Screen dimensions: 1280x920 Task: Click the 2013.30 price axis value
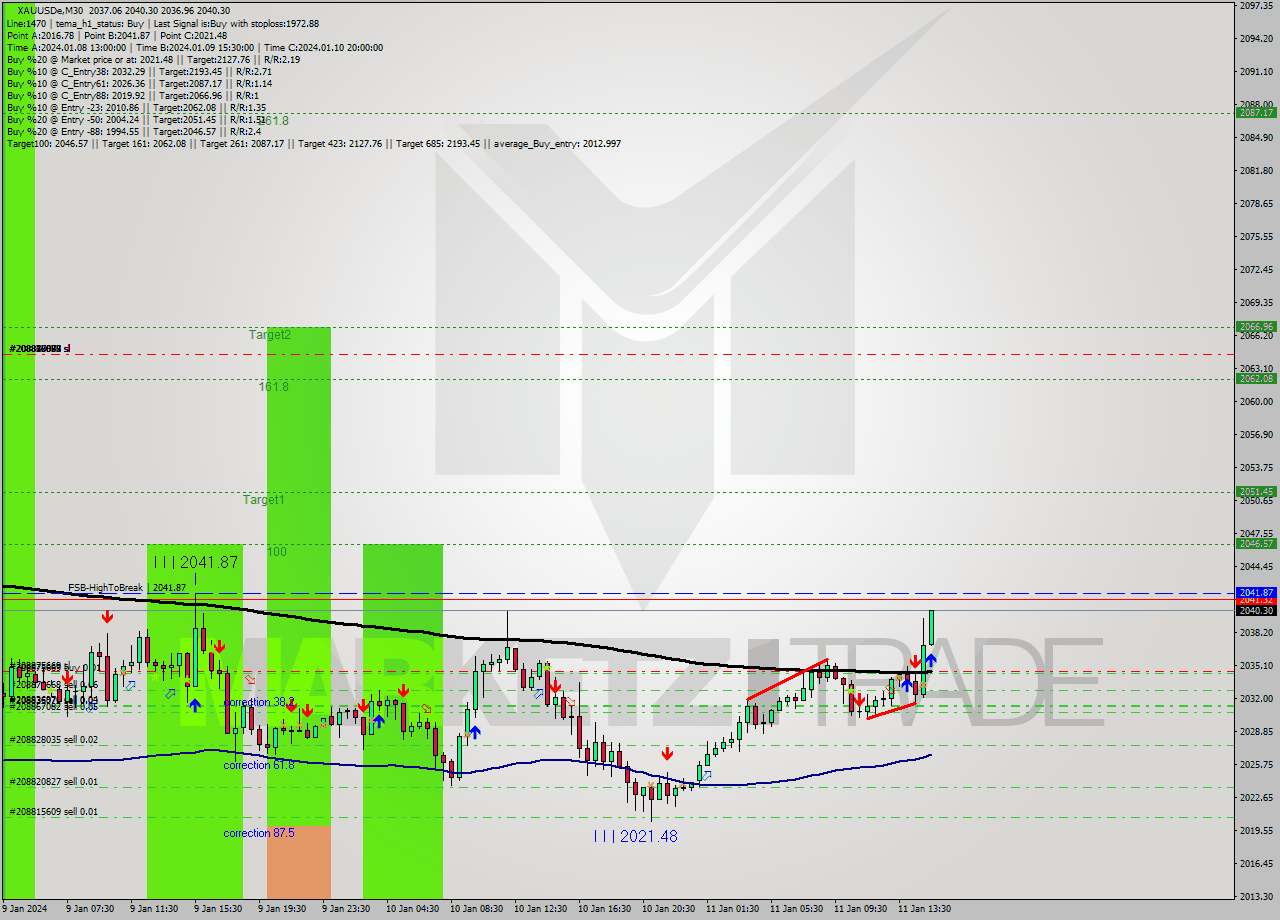click(1256, 896)
